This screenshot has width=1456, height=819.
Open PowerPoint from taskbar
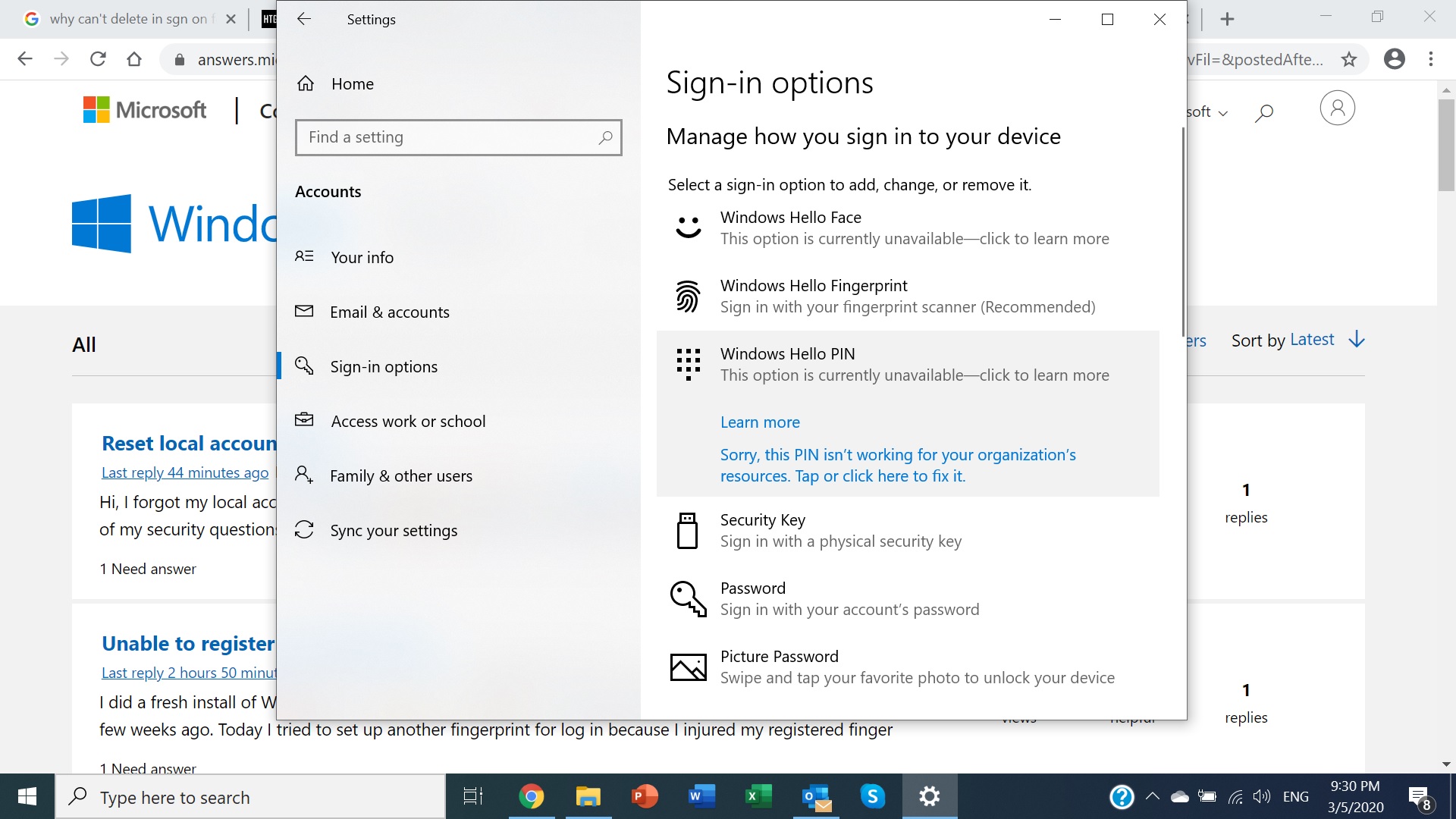click(x=645, y=796)
